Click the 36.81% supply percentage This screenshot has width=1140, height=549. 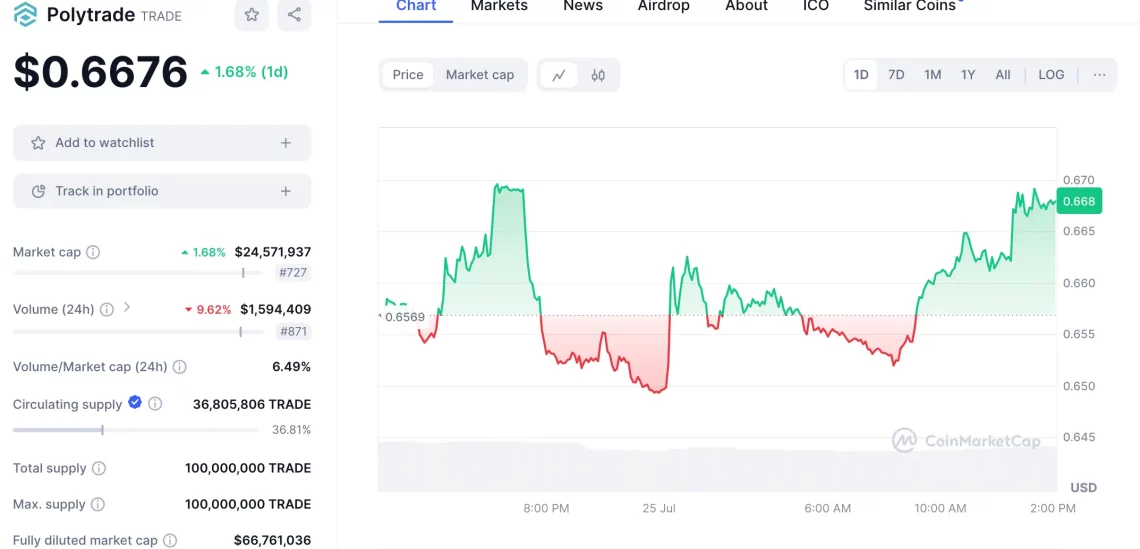[x=292, y=430]
